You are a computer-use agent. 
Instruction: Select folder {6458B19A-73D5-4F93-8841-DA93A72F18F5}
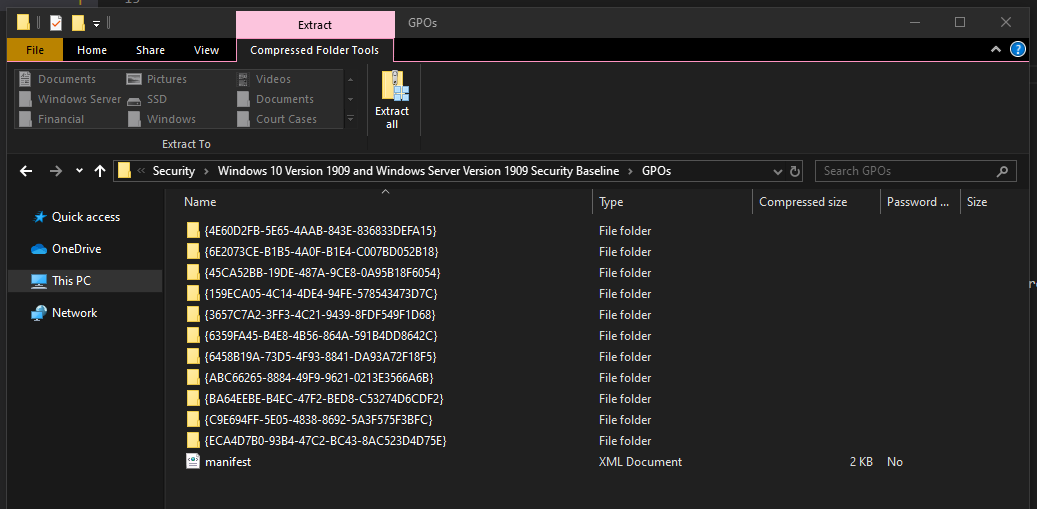[320, 357]
